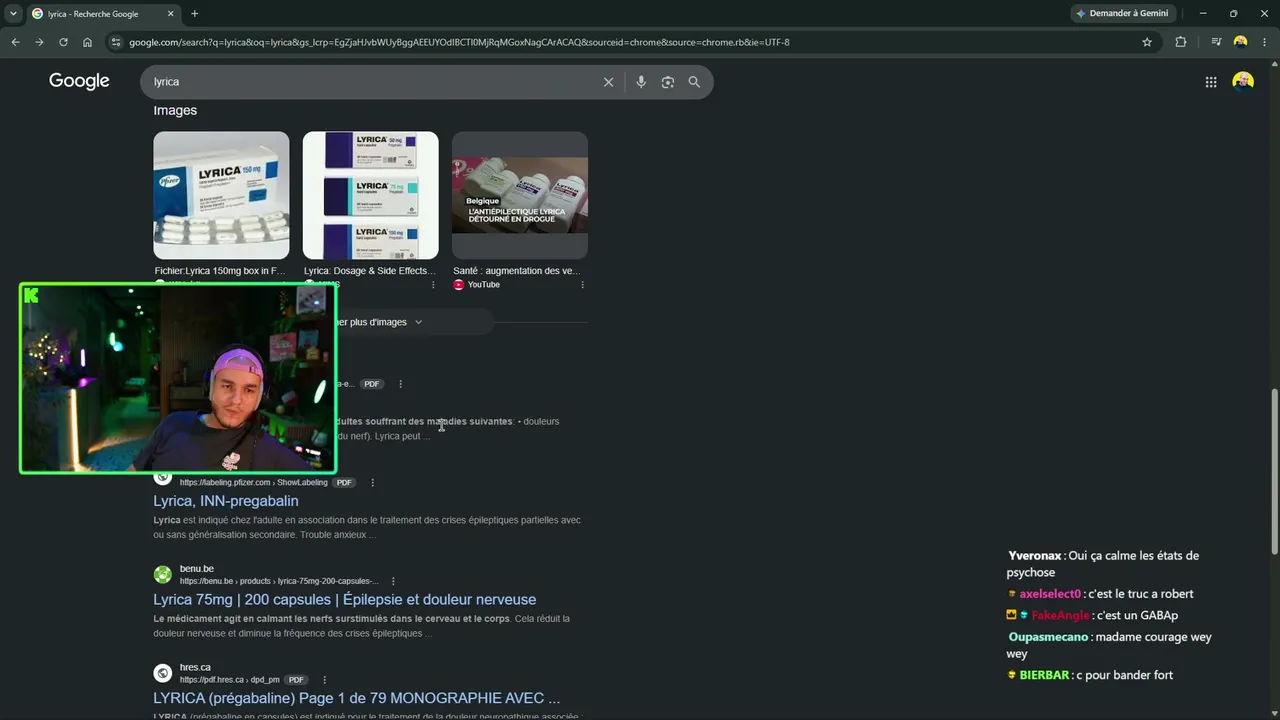The width and height of the screenshot is (1280, 720).
Task: Open the Chrome three-dot menu
Action: pyautogui.click(x=1265, y=42)
